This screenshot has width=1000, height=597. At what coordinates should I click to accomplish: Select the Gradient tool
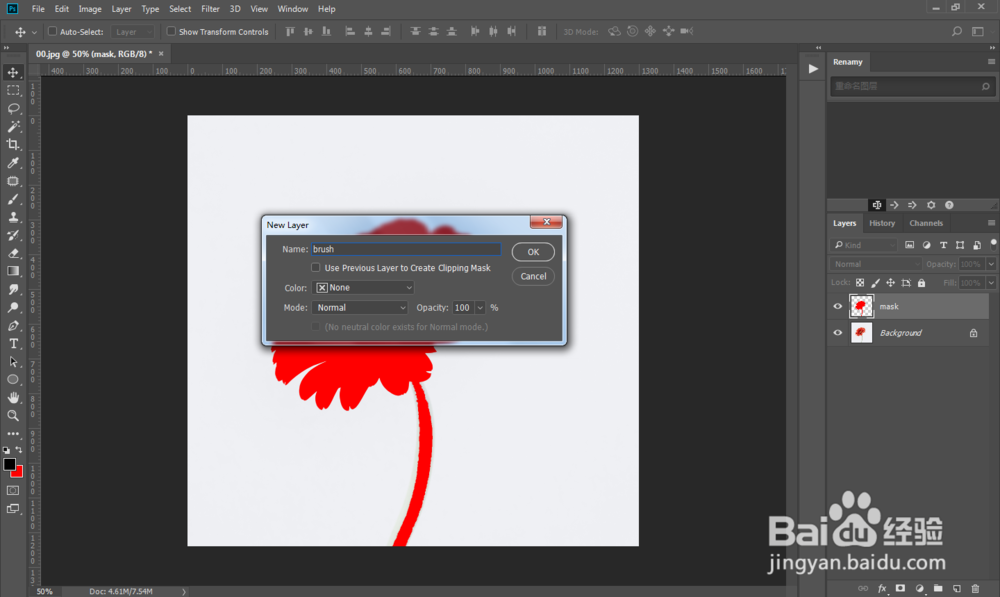pyautogui.click(x=13, y=271)
